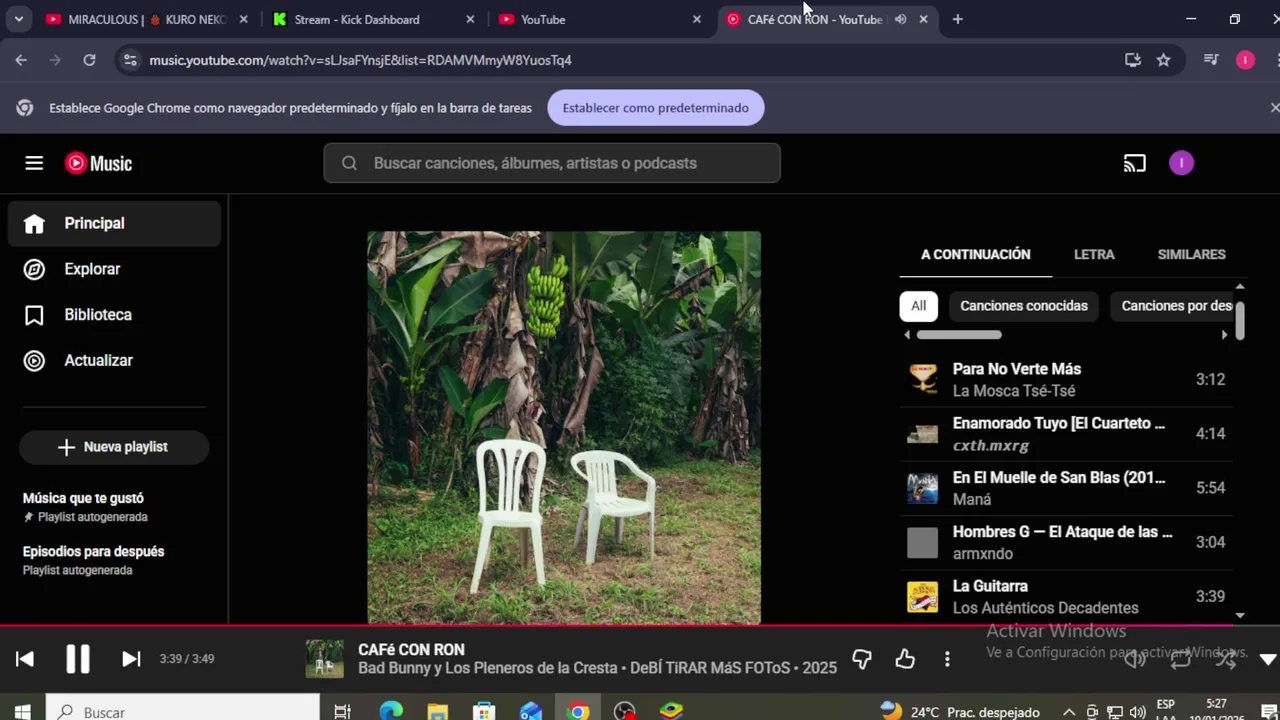Viewport: 1280px width, 720px height.
Task: Click Establecer como predeterminado button
Action: [656, 108]
